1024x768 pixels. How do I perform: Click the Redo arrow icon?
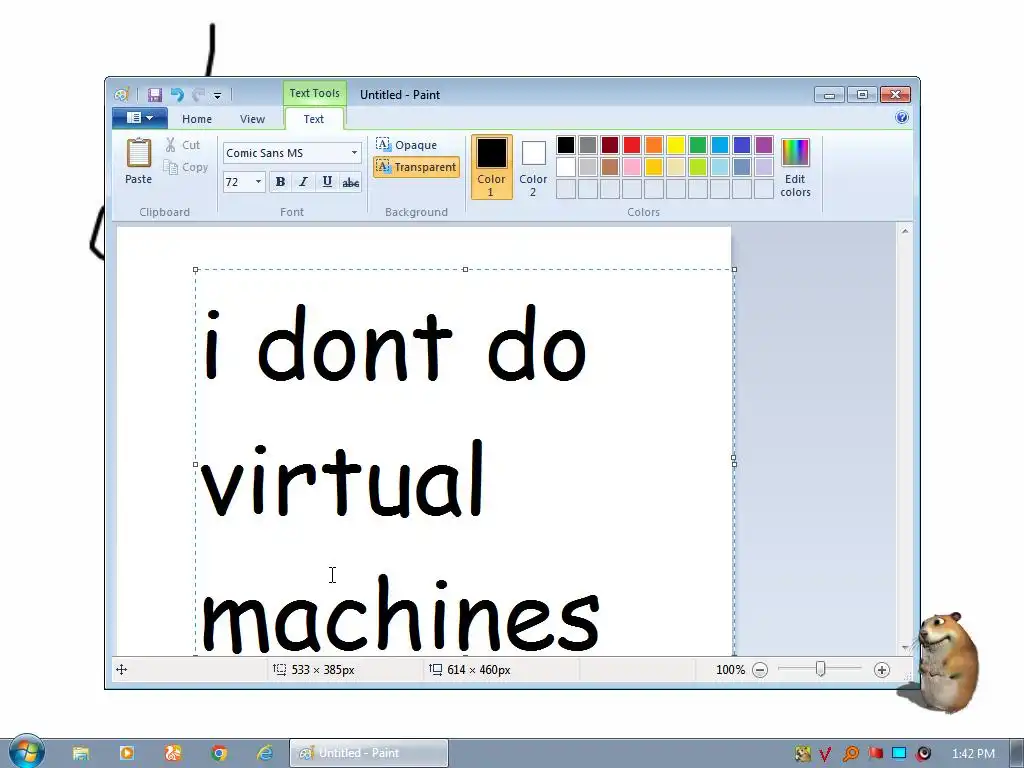(199, 95)
